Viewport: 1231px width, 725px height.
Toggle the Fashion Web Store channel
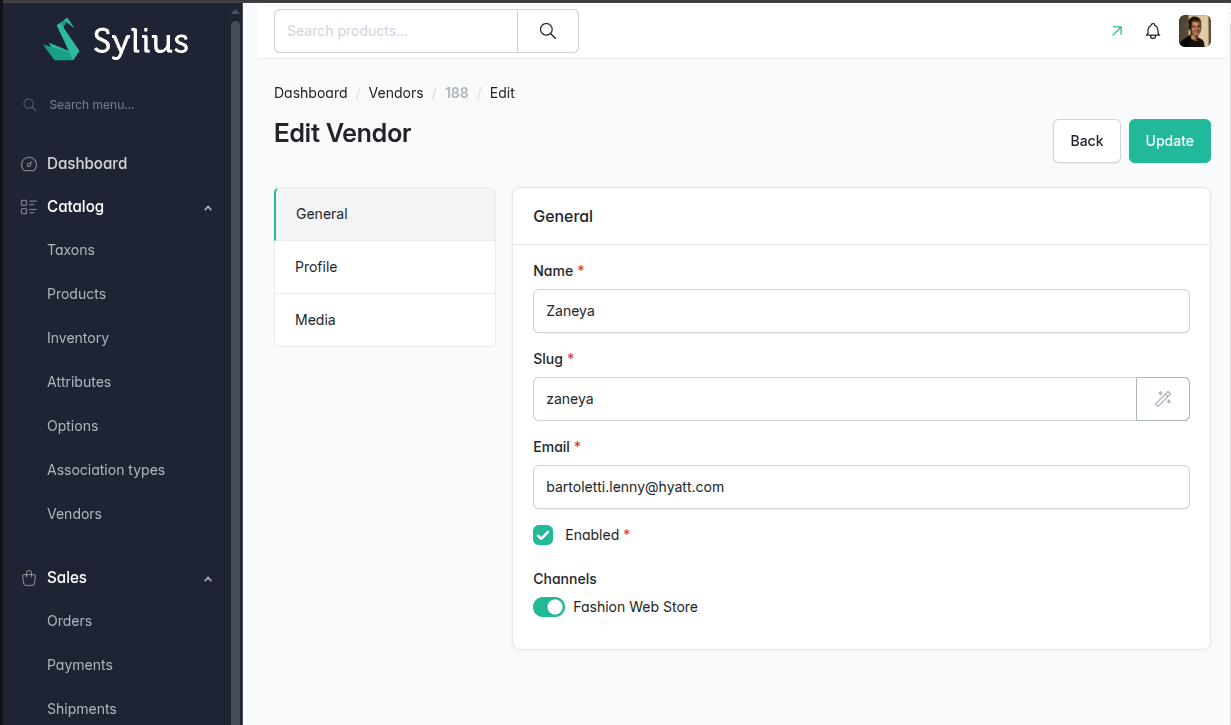point(549,607)
